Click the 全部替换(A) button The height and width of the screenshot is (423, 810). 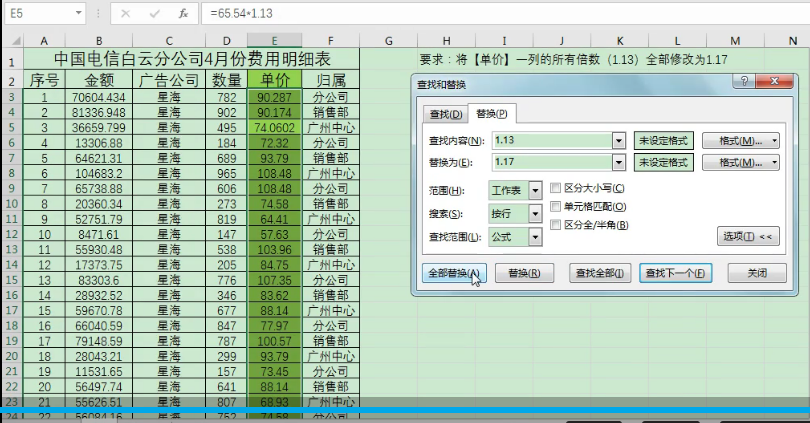click(x=454, y=273)
